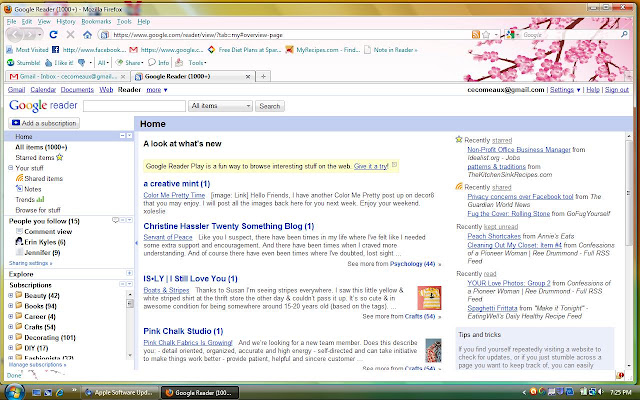The height and width of the screenshot is (400, 640).
Task: Open the File menu
Action: point(11,22)
